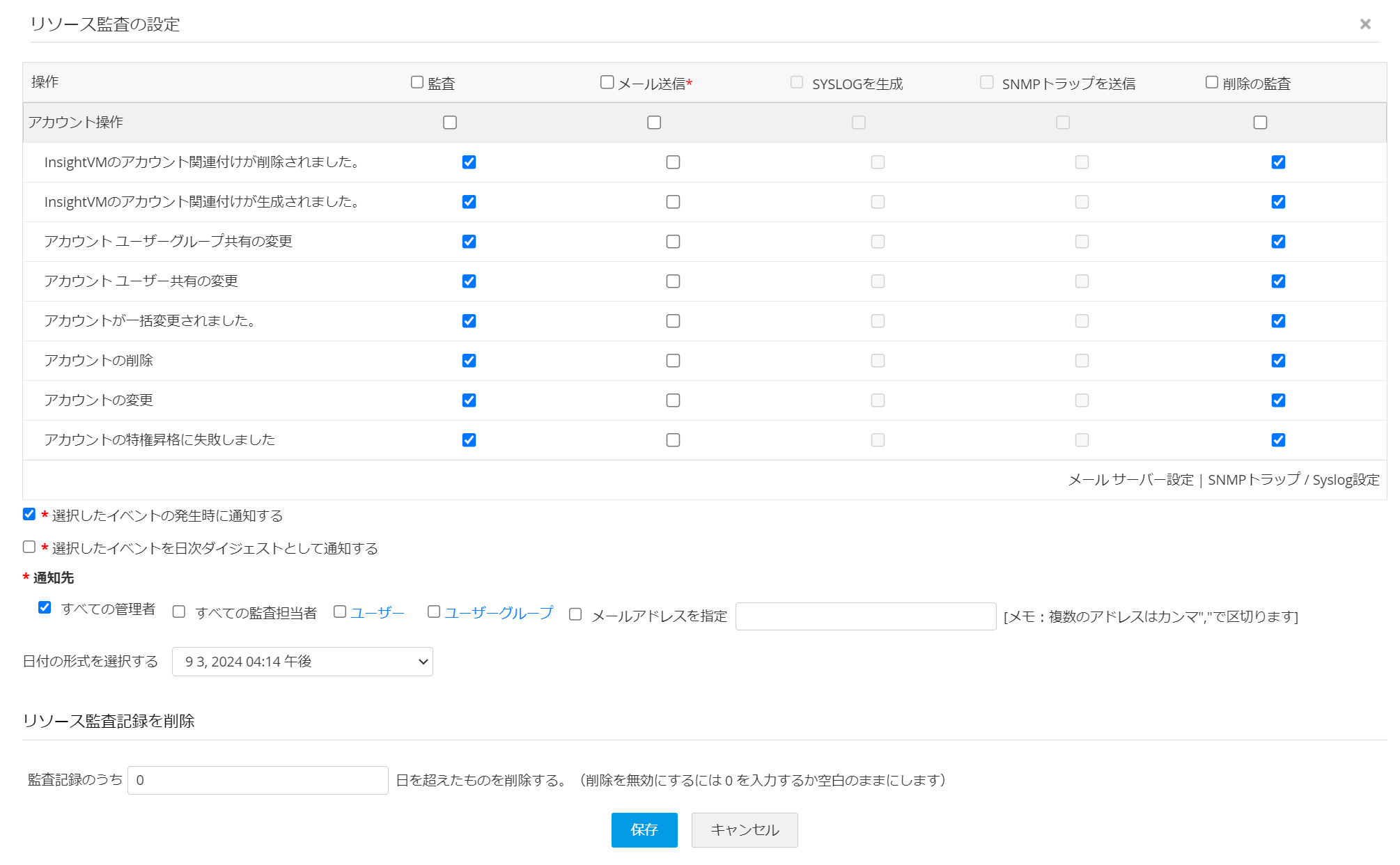The height and width of the screenshot is (865, 1400).
Task: Click the mail address input field
Action: click(x=865, y=616)
